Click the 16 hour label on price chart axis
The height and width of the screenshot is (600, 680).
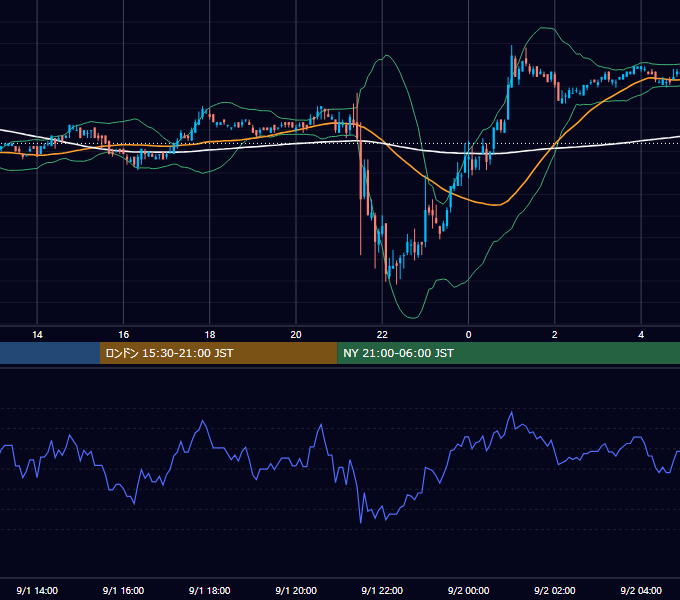(x=124, y=335)
